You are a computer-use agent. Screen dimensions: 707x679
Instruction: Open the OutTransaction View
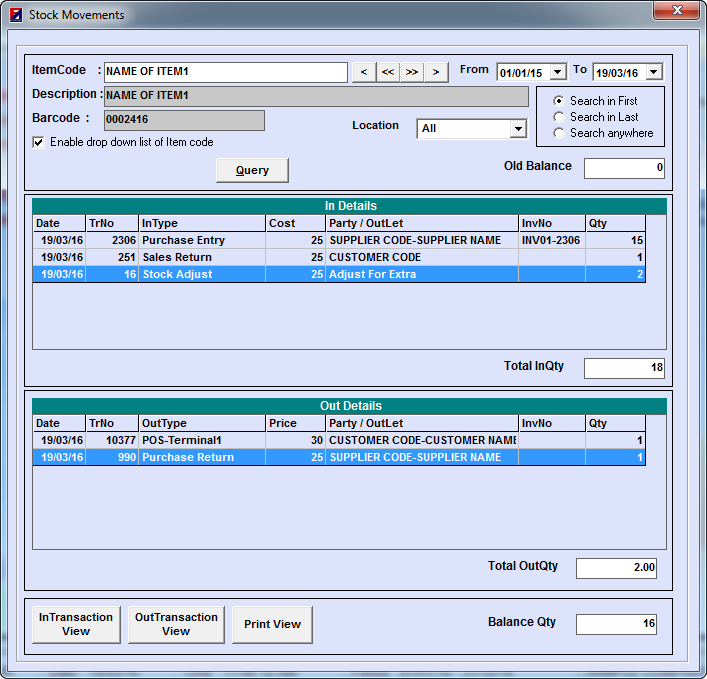[176, 625]
